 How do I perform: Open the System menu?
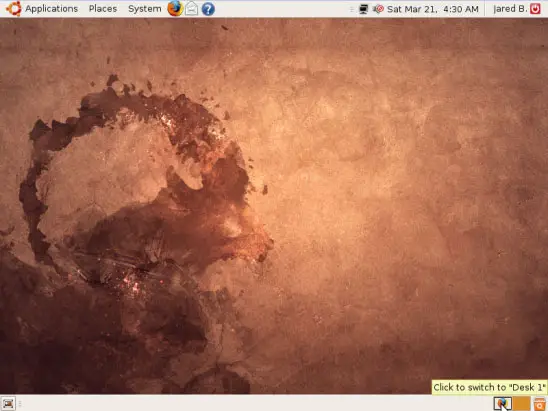click(145, 9)
